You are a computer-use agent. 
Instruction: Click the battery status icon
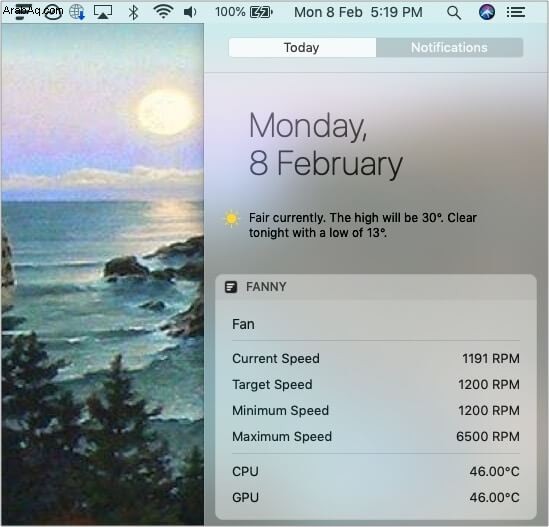261,12
